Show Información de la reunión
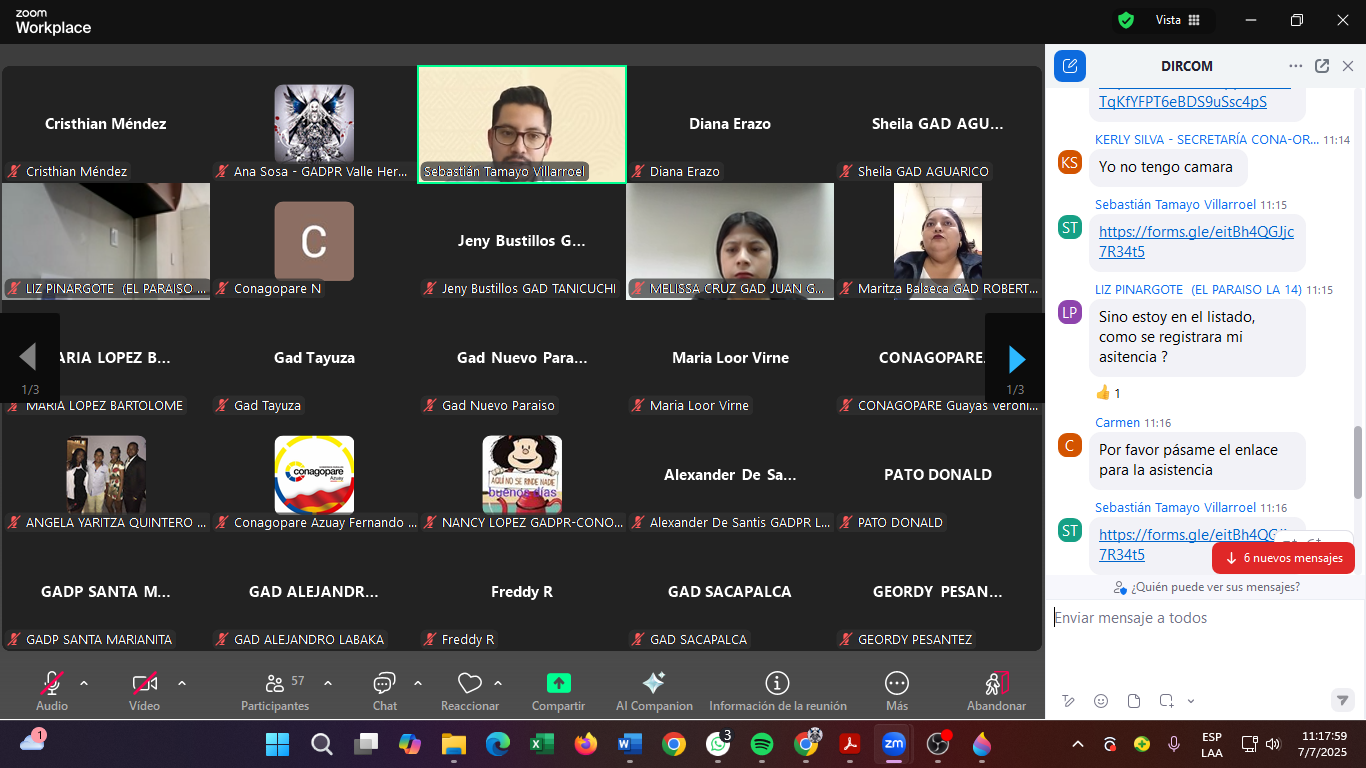Image resolution: width=1366 pixels, height=768 pixels. [x=777, y=690]
